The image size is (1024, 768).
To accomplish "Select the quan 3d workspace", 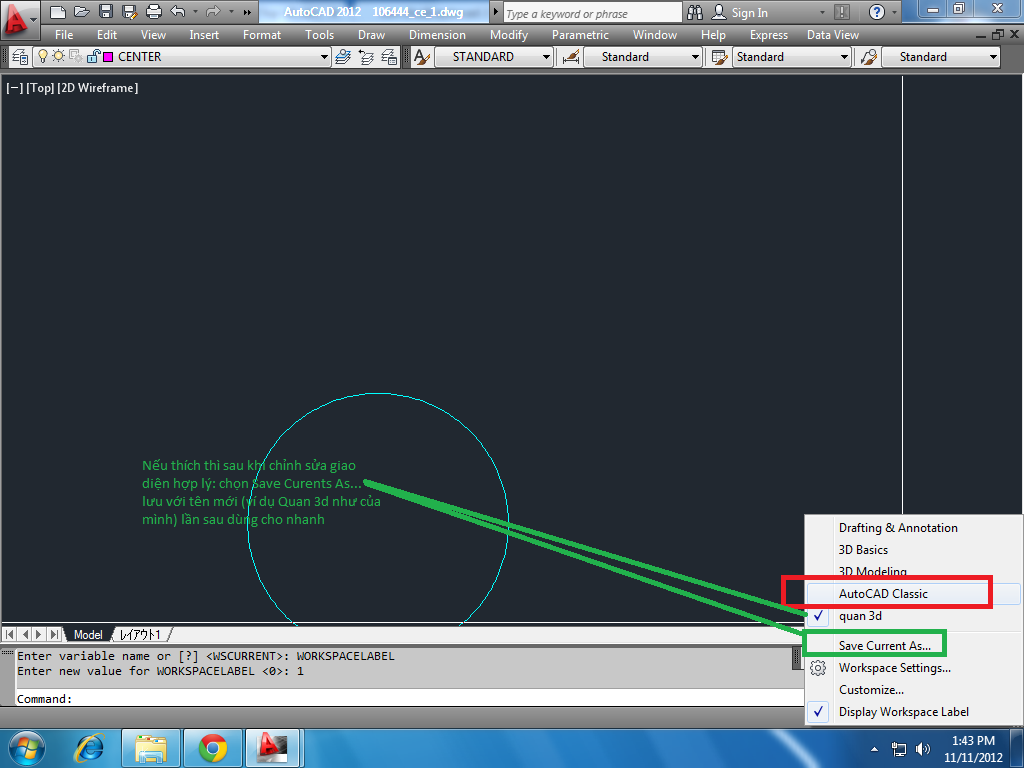I will pyautogui.click(x=912, y=616).
